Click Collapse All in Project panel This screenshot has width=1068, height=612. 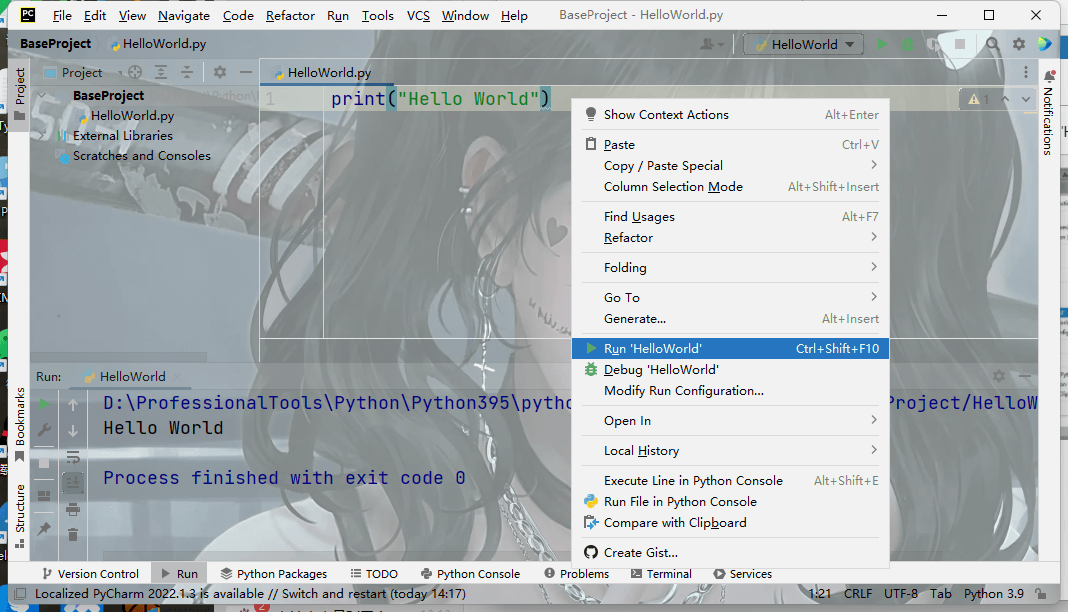tap(187, 72)
